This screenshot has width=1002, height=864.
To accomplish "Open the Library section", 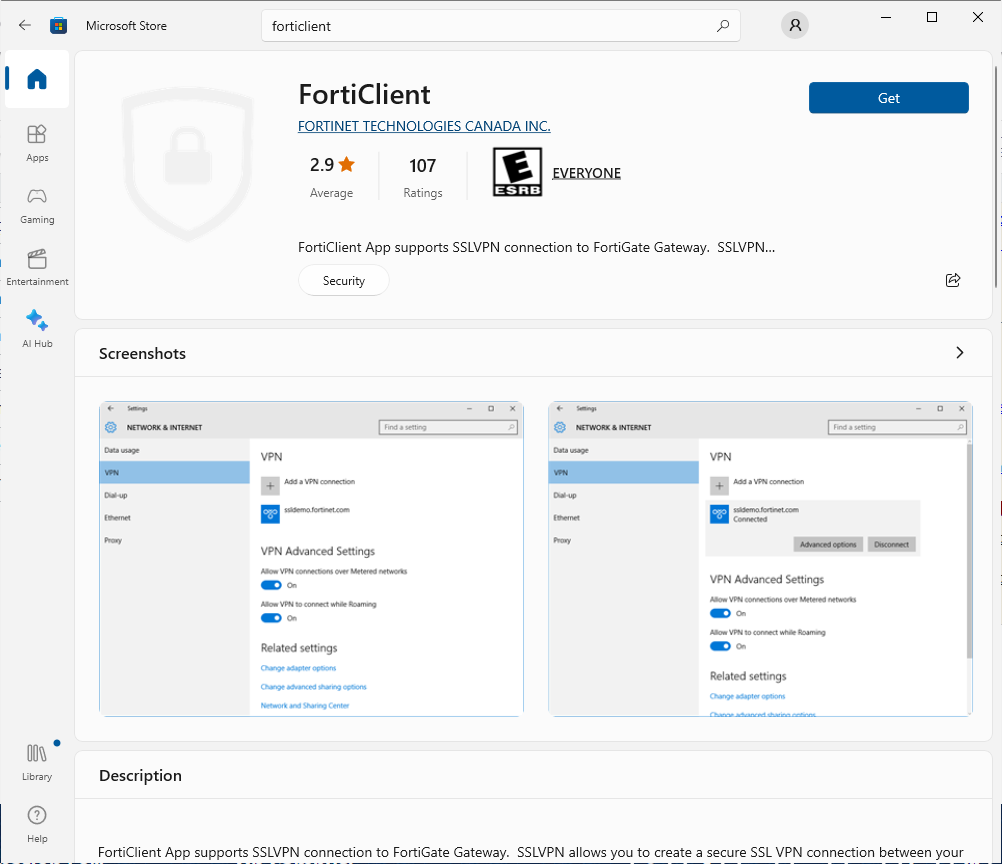I will 37,762.
